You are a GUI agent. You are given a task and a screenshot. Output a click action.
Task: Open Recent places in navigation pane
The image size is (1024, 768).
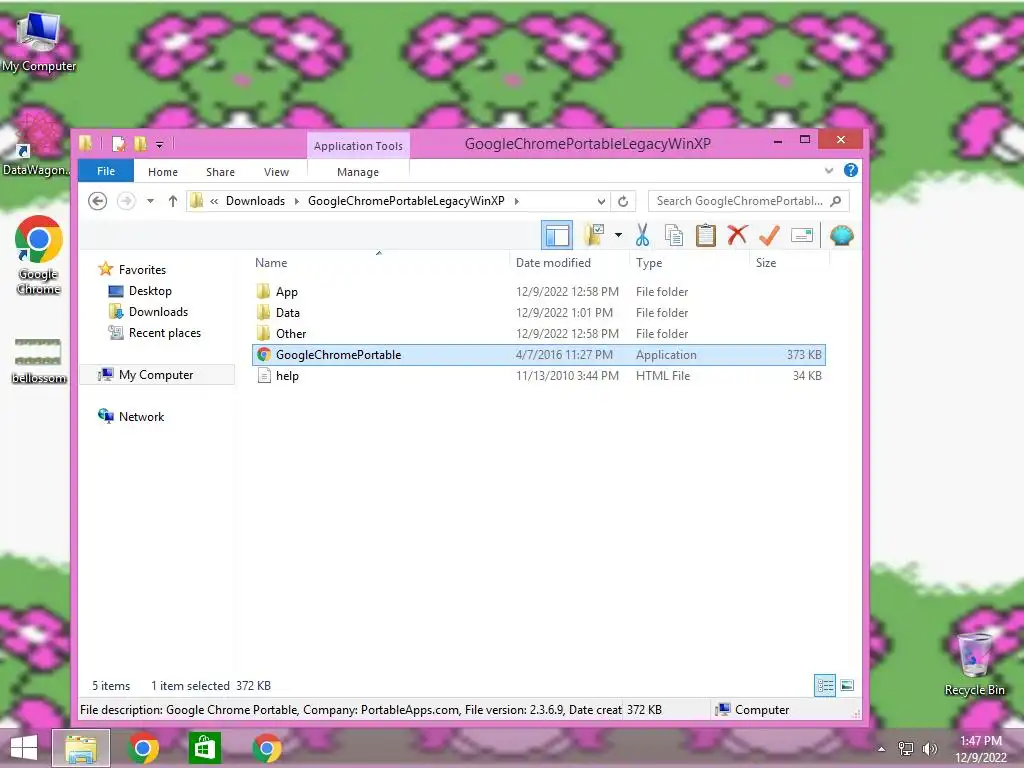click(165, 332)
